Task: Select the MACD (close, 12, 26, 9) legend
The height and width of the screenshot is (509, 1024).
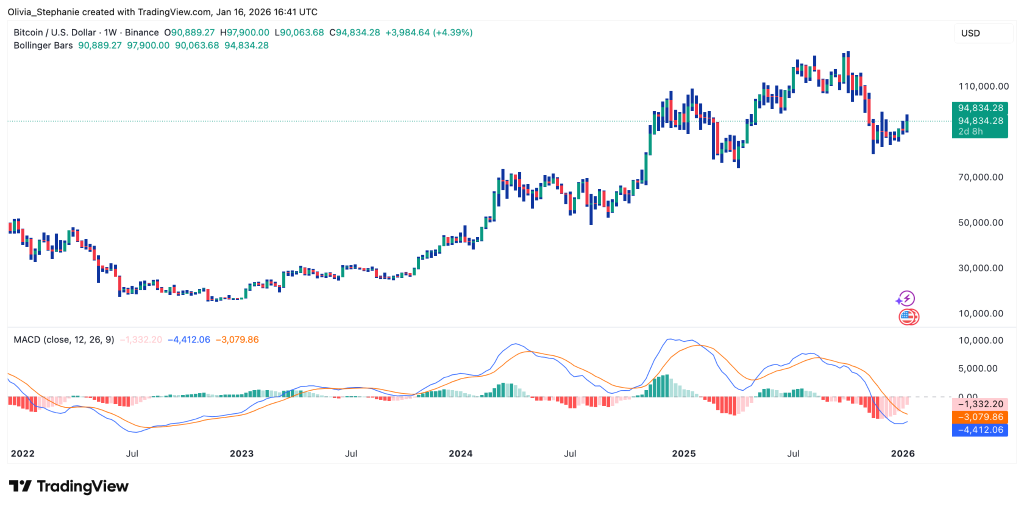Action: (x=66, y=339)
